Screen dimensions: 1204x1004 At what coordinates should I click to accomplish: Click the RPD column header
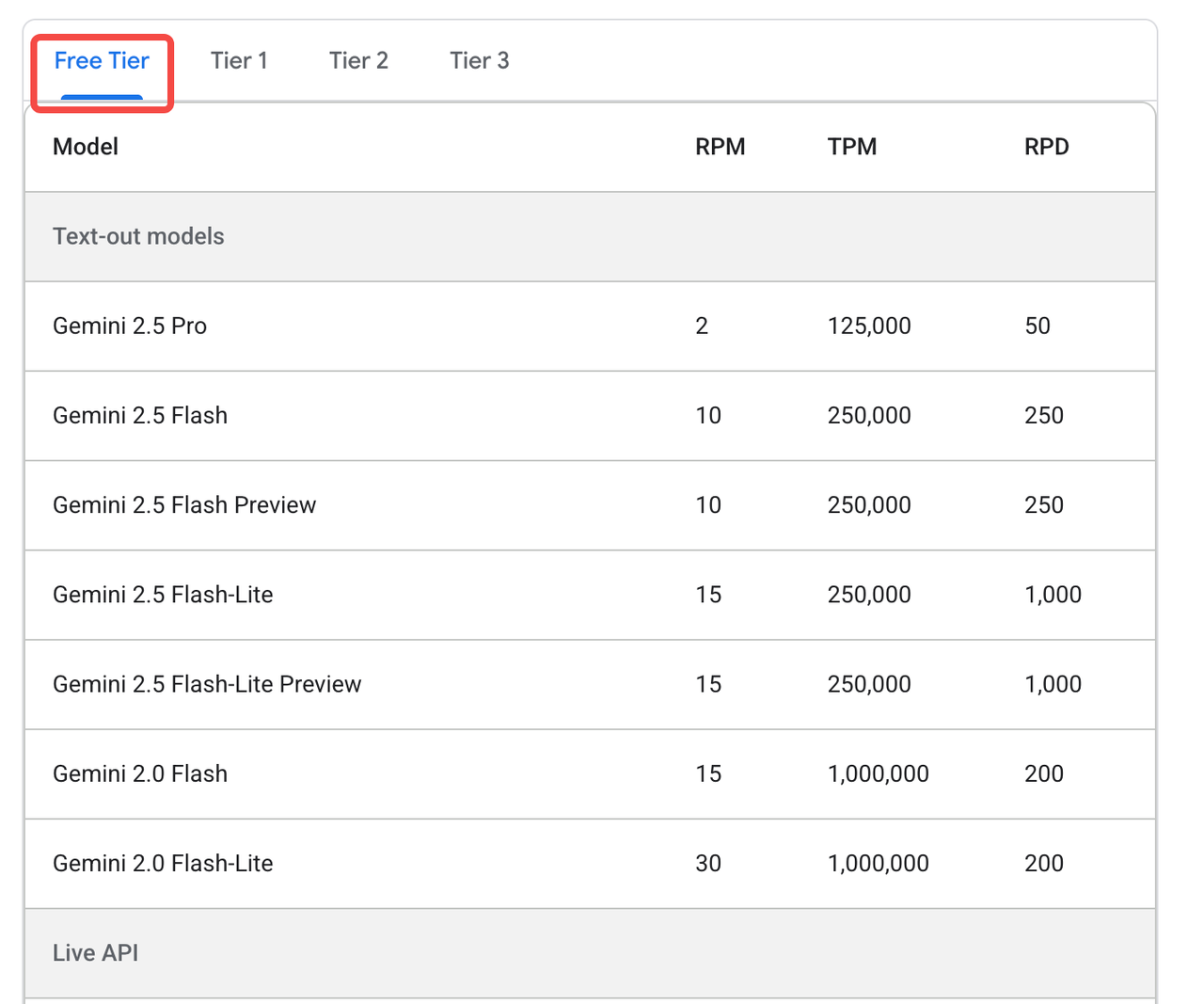pos(1046,147)
